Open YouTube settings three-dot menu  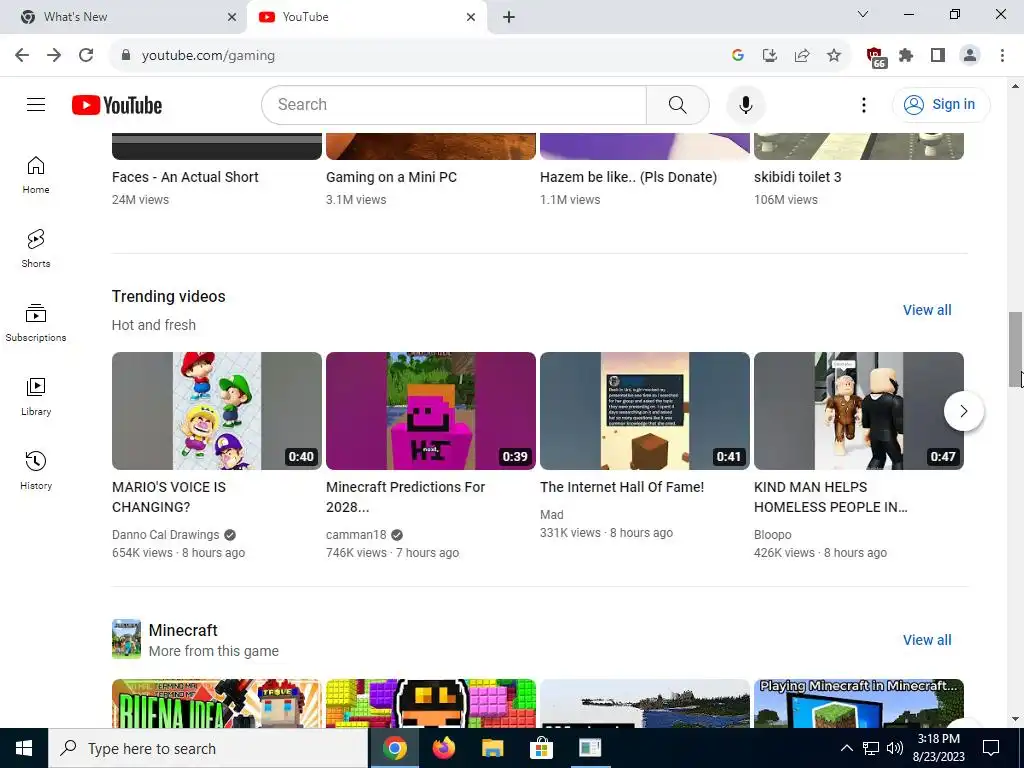[863, 104]
